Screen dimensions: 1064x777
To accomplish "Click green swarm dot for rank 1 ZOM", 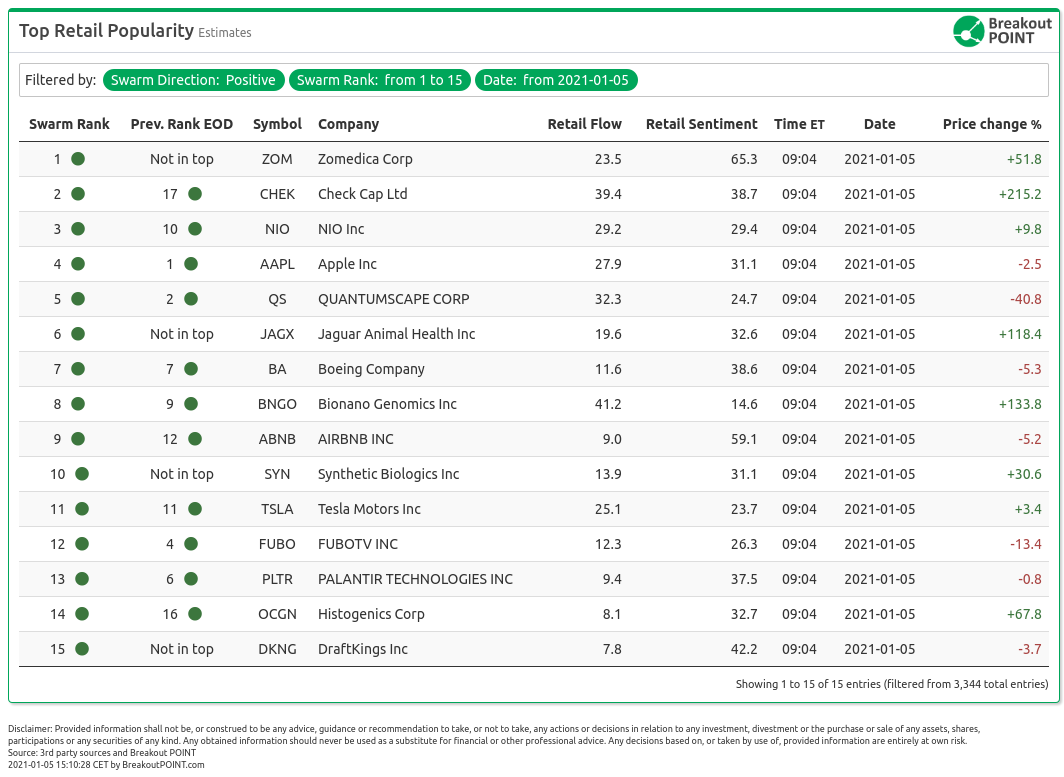I will pos(78,159).
